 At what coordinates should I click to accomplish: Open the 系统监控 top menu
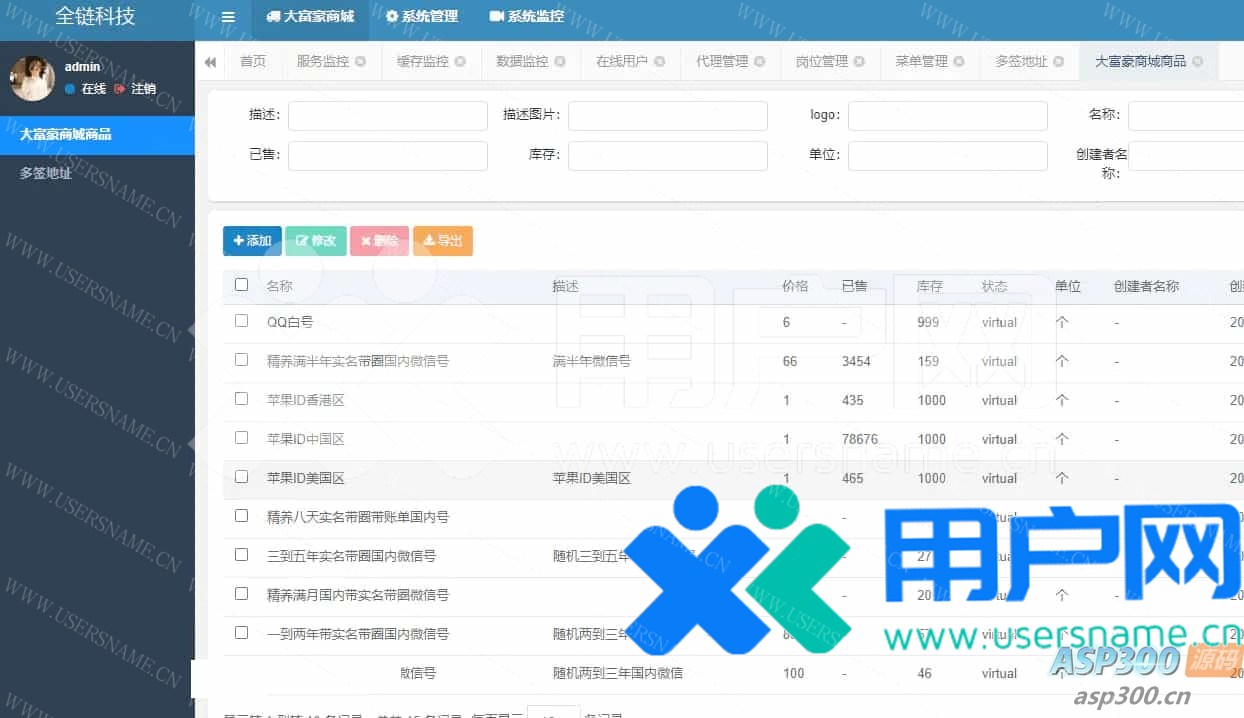point(526,17)
